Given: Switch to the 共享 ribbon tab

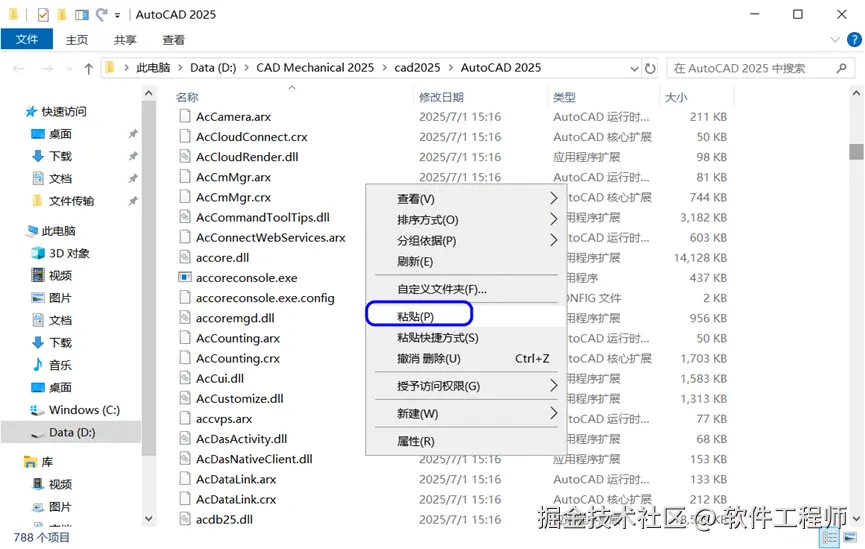Looking at the screenshot, I should 125,40.
